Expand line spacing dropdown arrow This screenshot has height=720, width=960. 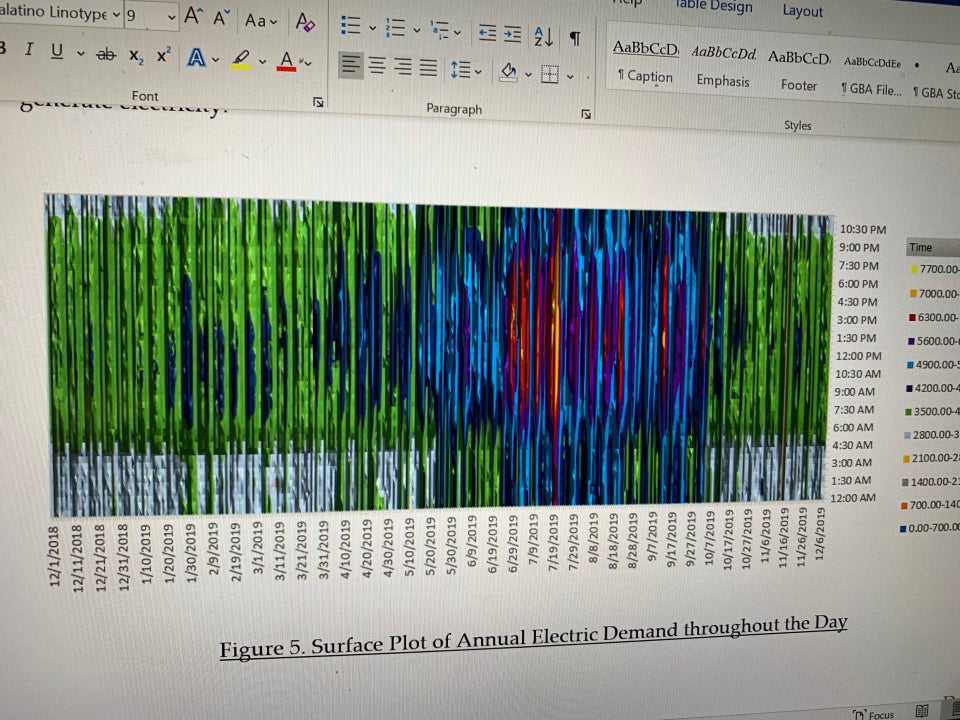tap(478, 72)
